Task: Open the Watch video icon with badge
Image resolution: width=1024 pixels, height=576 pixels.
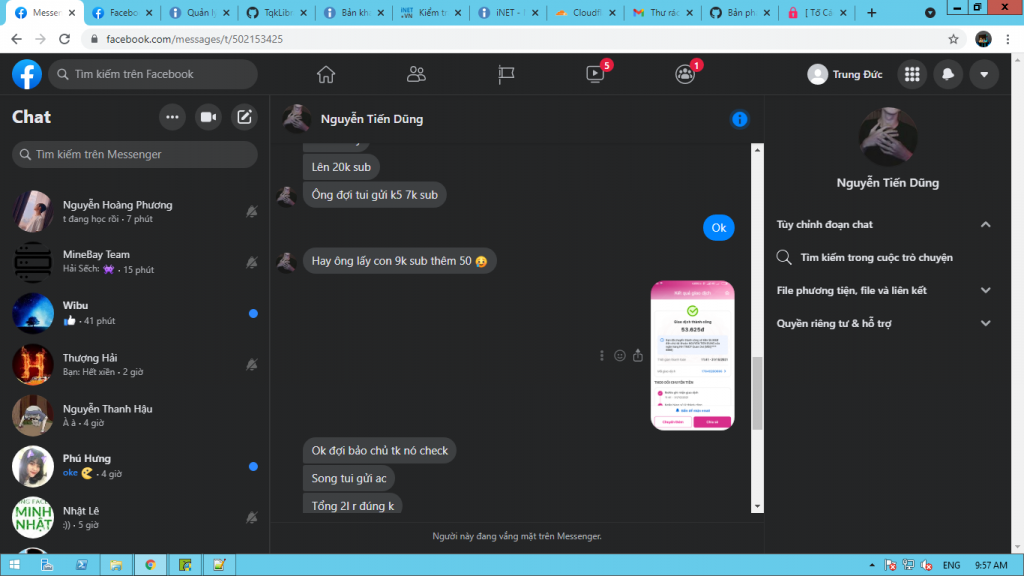Action: (595, 74)
